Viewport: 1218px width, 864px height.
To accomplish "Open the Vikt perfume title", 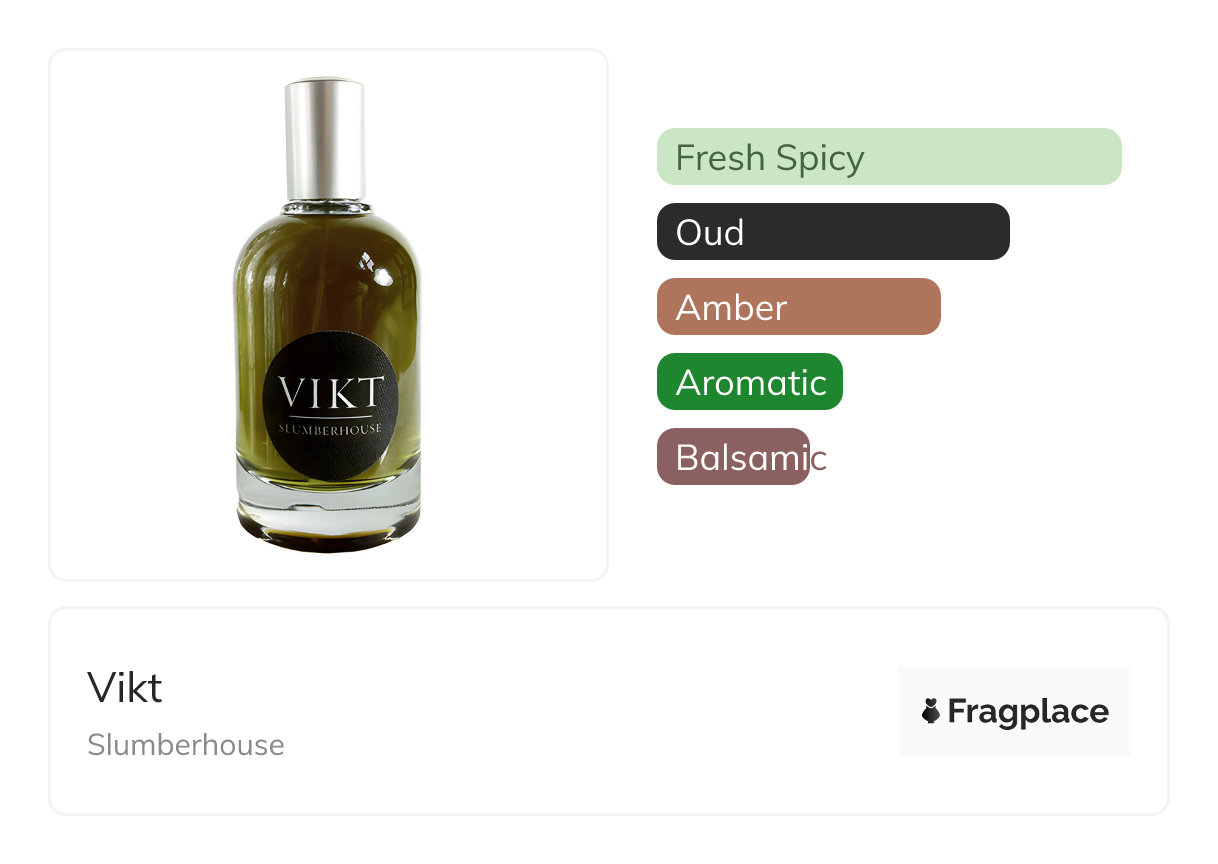I will point(125,687).
